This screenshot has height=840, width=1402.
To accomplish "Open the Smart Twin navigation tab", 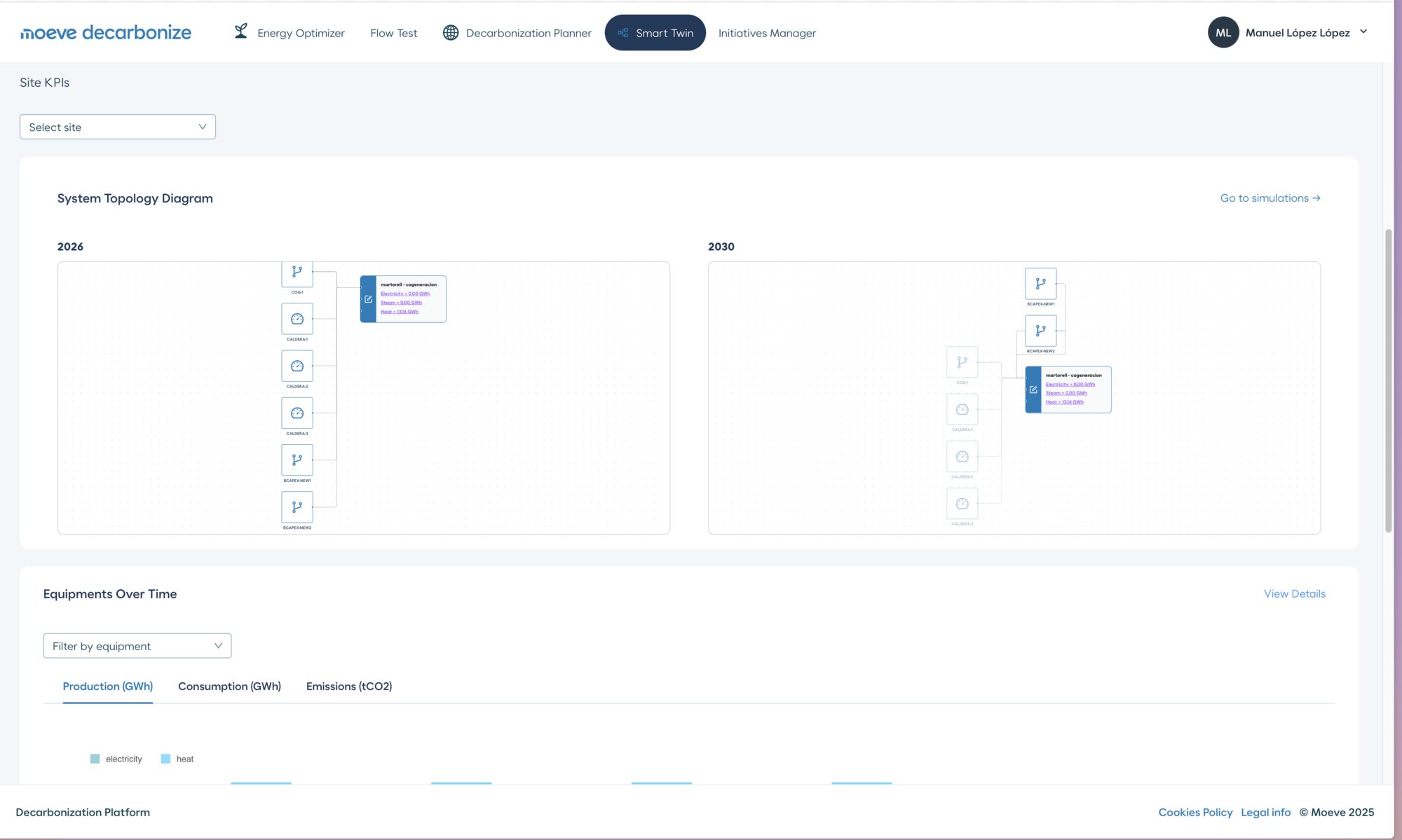I will 655,33.
